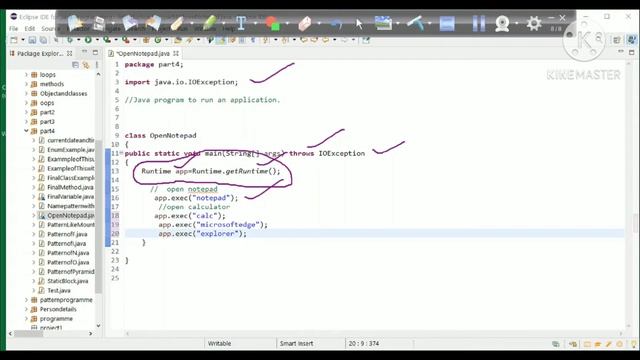Image resolution: width=640 pixels, height=360 pixels.
Task: Click the green Run button in Eclipse toolbar
Action: pyautogui.click(x=88, y=40)
